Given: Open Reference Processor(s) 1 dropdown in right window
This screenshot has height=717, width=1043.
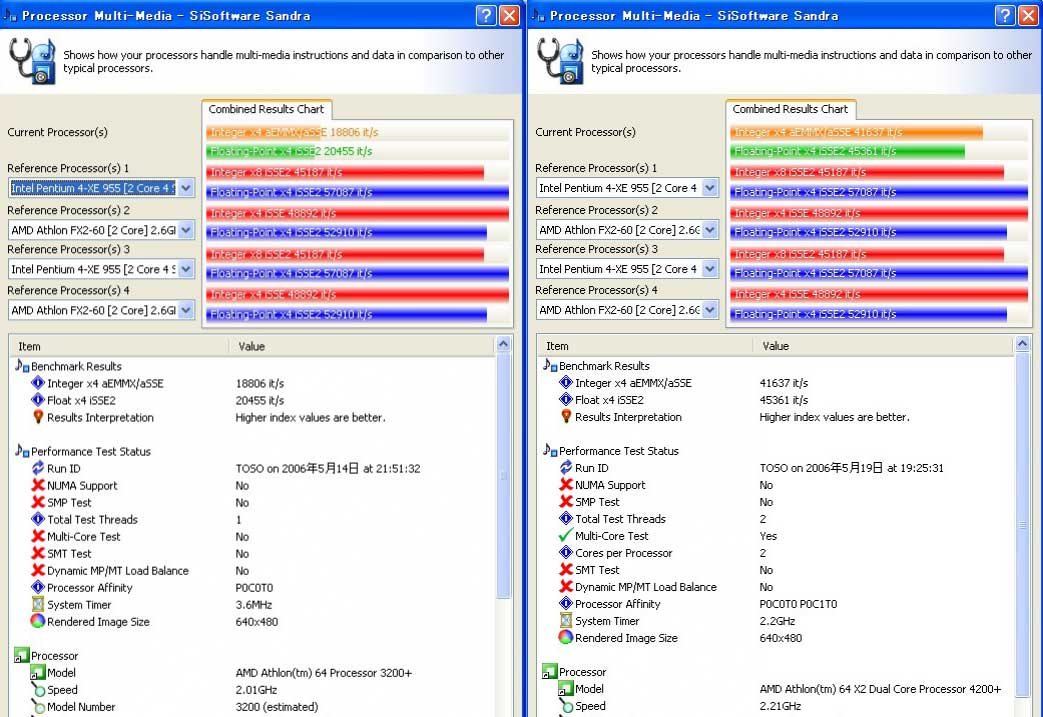Looking at the screenshot, I should pos(710,188).
